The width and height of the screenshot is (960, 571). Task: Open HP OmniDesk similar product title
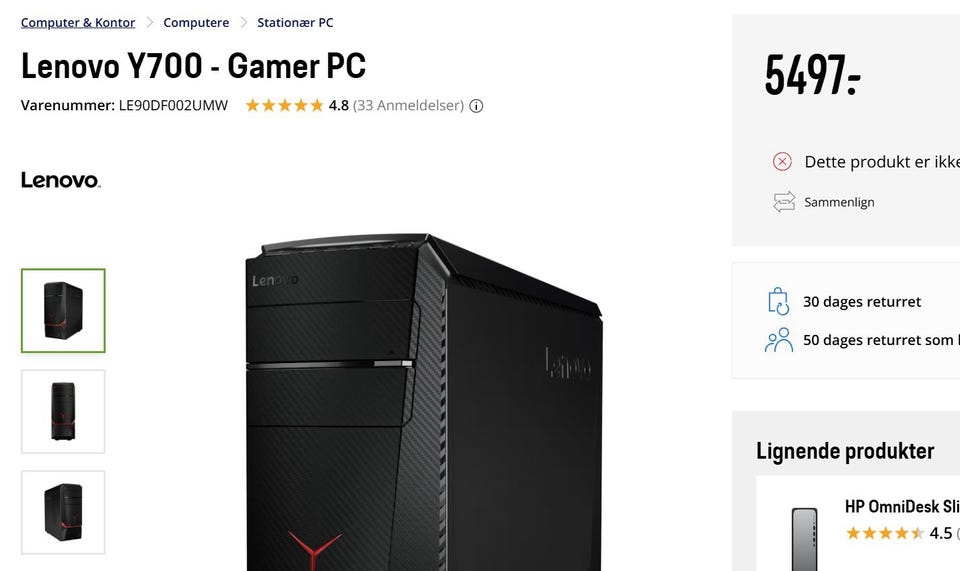tap(902, 507)
